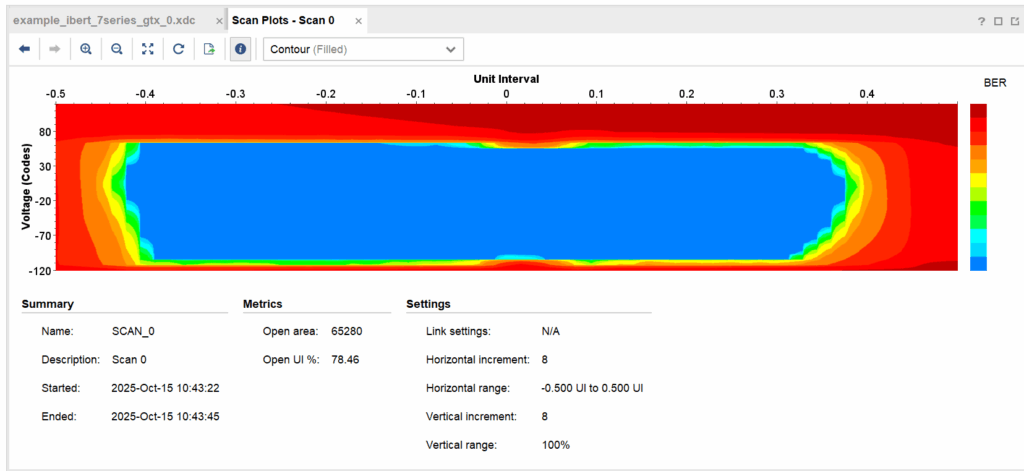
Task: Switch to example_ibert_7series_gtx_0.xdc tab
Action: point(103,20)
